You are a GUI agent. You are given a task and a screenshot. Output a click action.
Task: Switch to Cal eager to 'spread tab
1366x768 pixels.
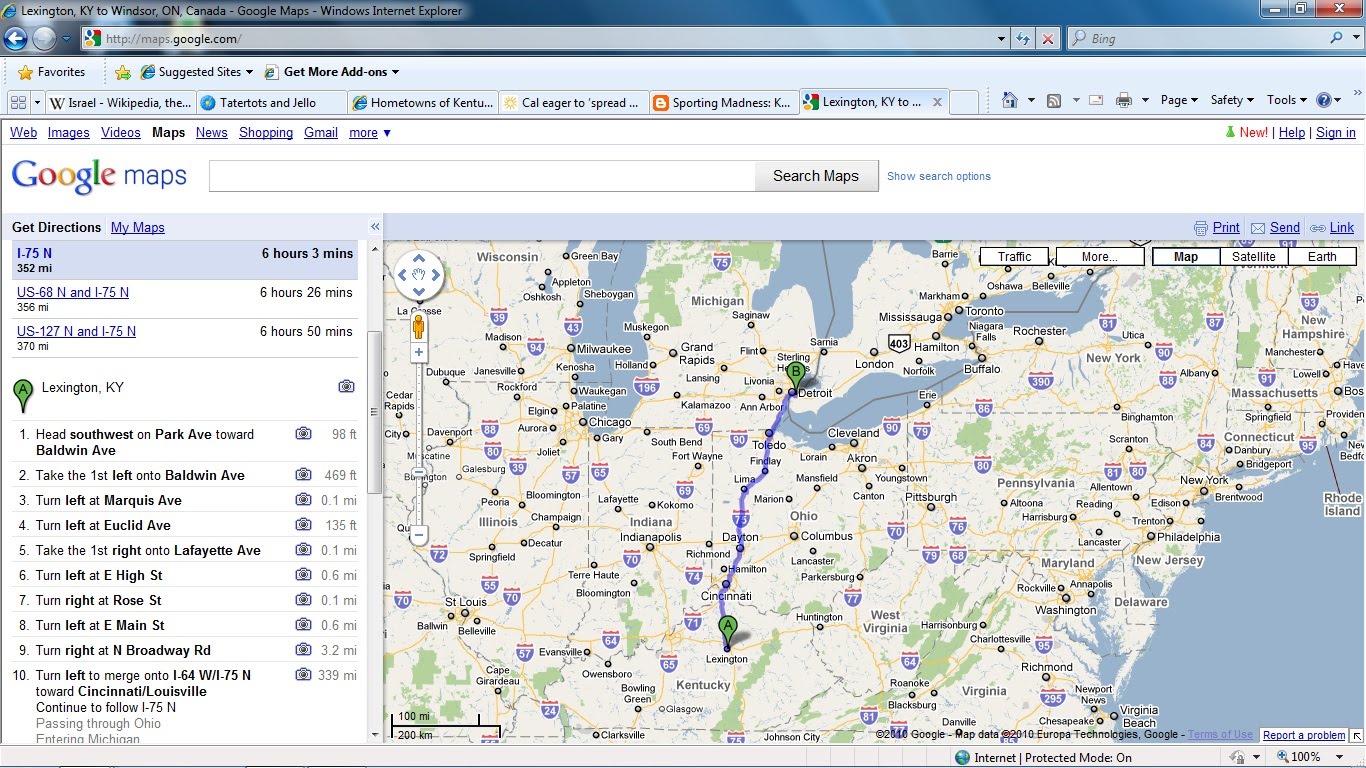[573, 102]
